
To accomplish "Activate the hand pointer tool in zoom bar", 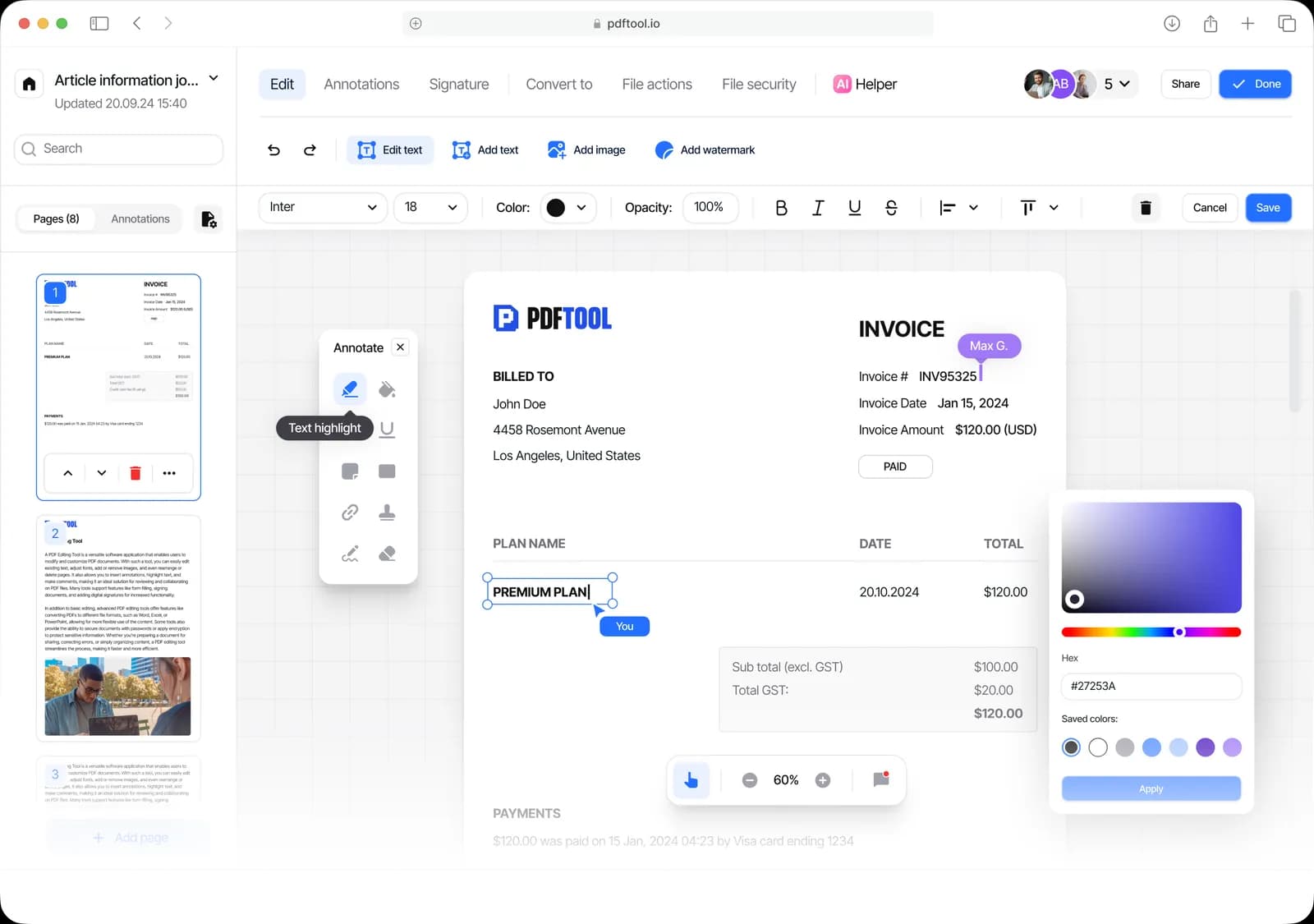I will click(691, 780).
